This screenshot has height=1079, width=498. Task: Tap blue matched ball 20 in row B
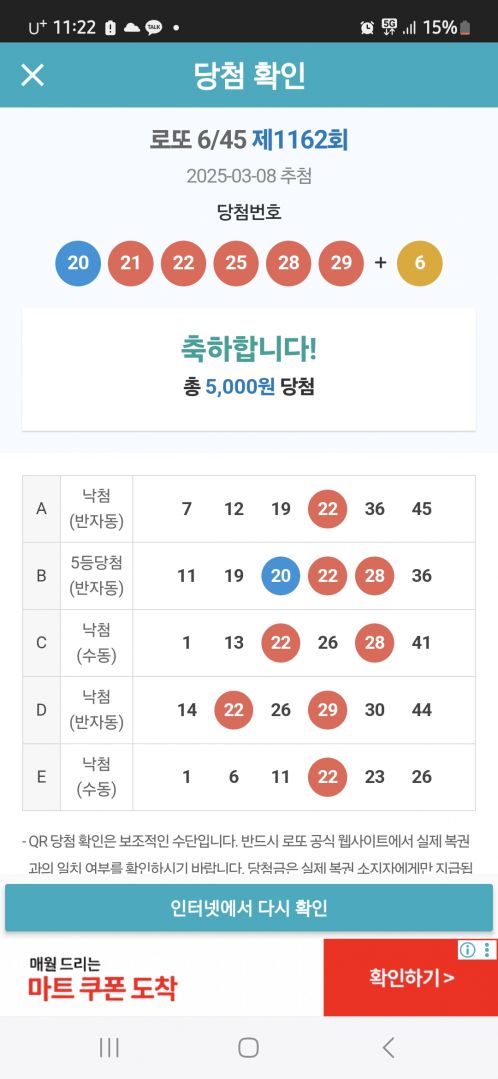281,575
